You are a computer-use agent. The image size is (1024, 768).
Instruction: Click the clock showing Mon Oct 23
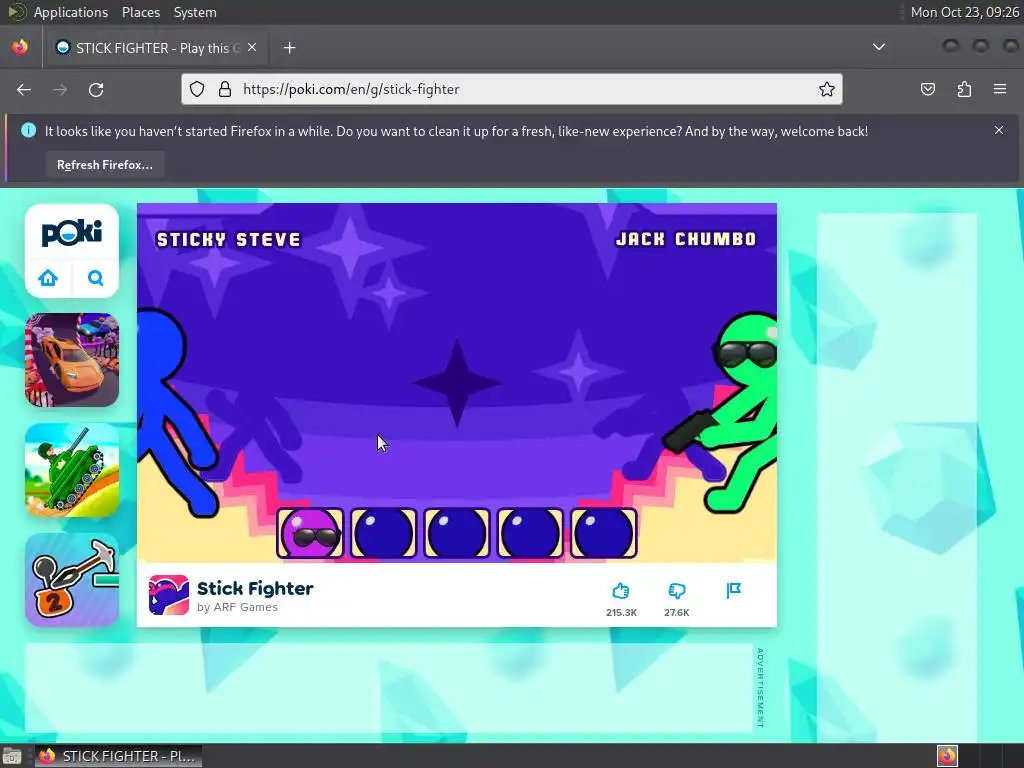[x=965, y=12]
